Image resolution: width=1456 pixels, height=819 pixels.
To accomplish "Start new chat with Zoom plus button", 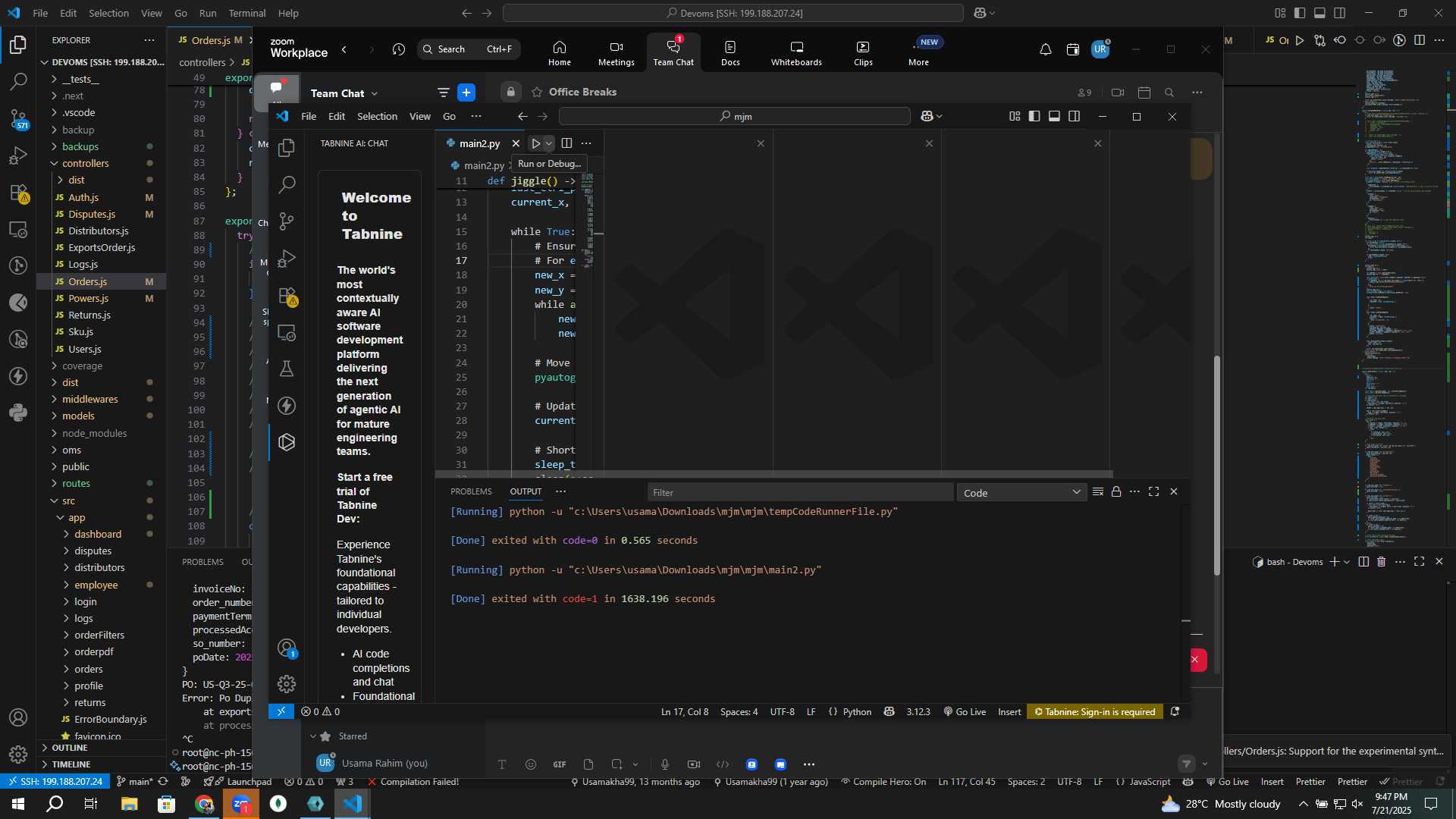I will pos(466,93).
